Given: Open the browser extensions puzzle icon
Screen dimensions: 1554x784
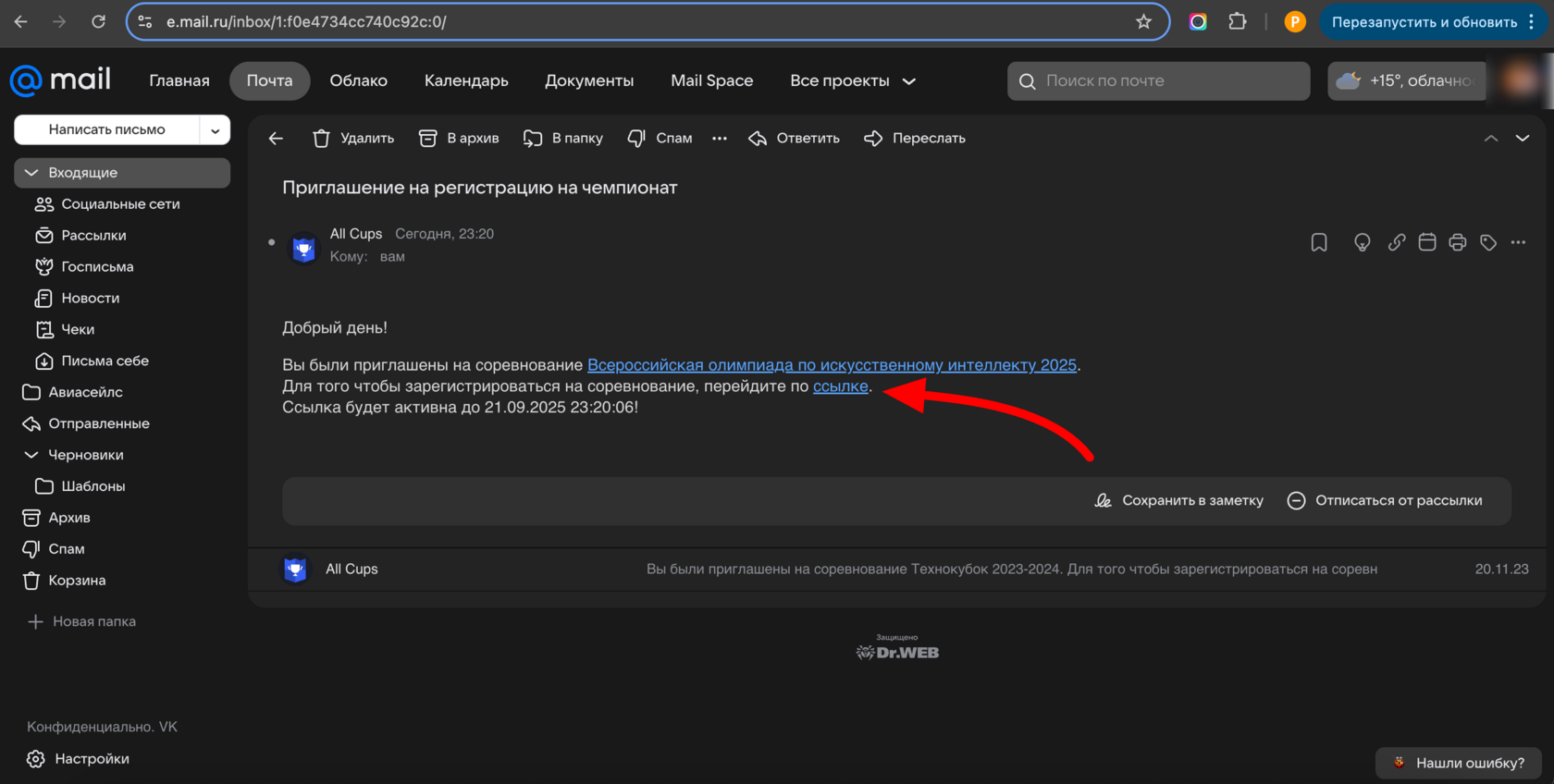Looking at the screenshot, I should pos(1238,21).
